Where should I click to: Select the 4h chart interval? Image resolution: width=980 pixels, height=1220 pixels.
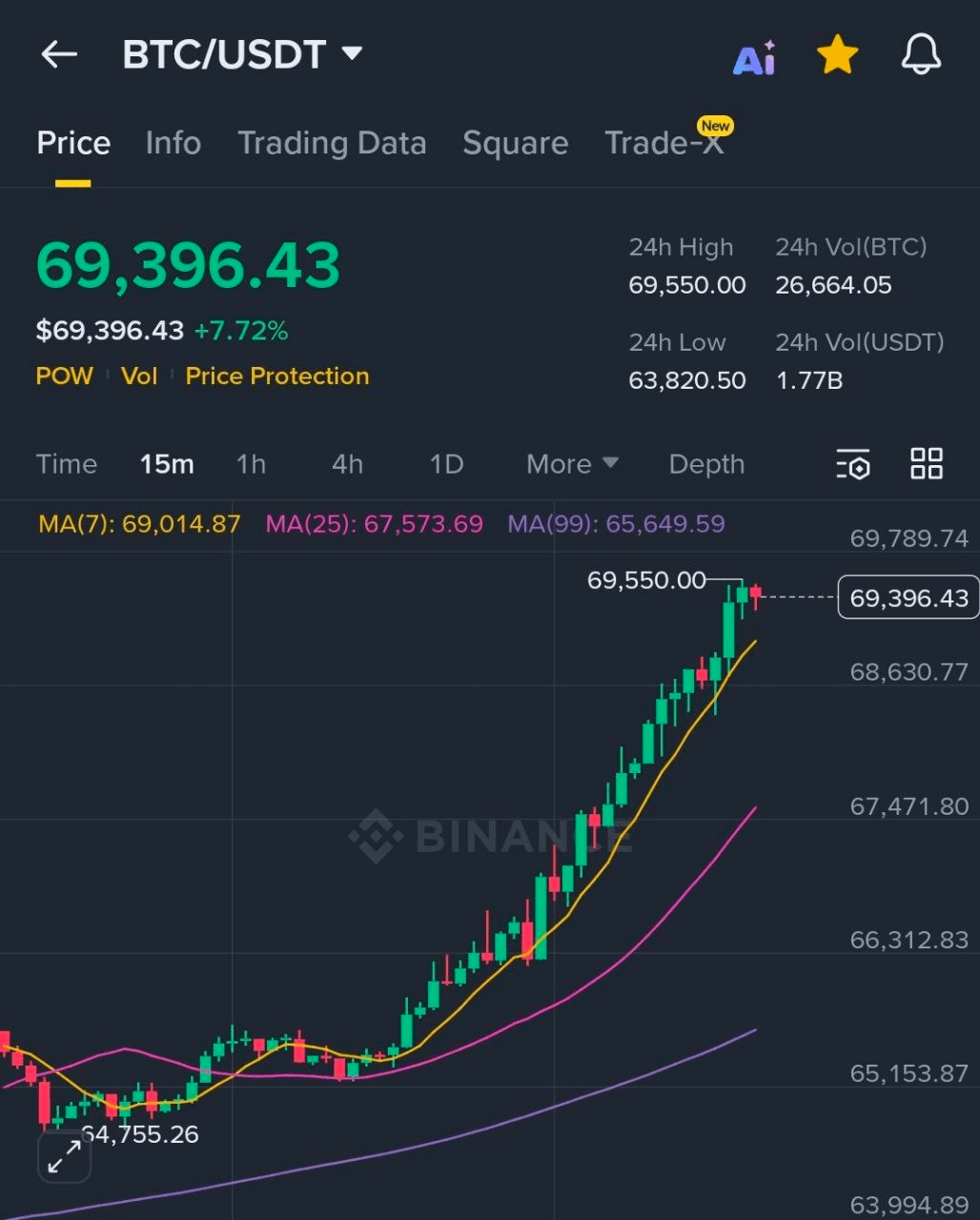(347, 464)
